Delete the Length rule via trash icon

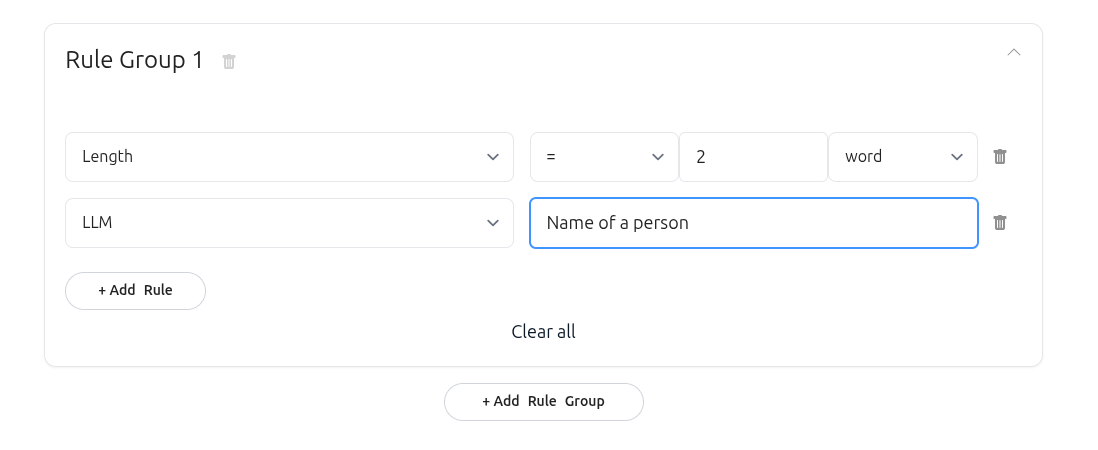pos(999,157)
